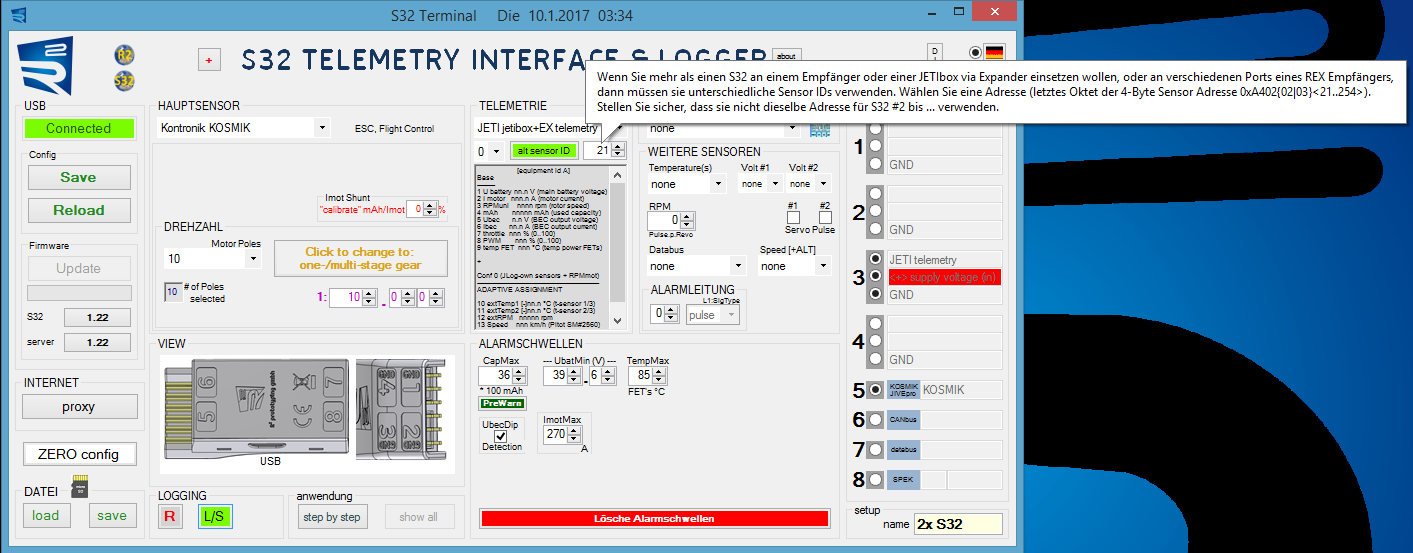
Task: Click the Save config button
Action: tap(79, 177)
